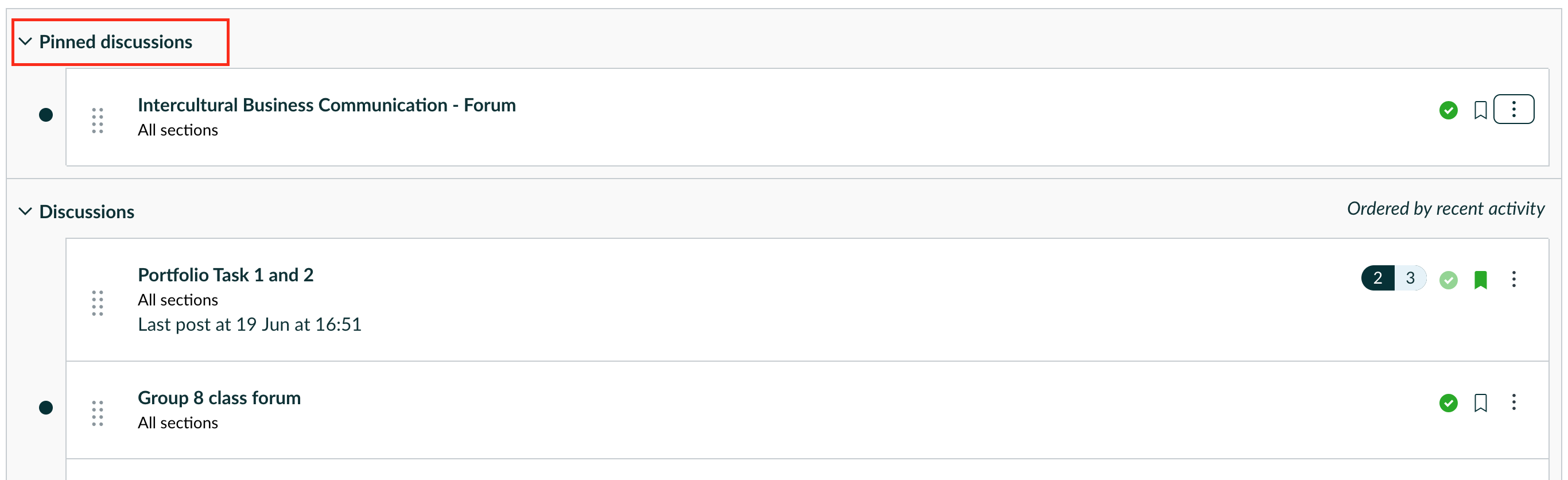
Task: Unsubscribe from Portfolio Task 1 and 2
Action: [x=1480, y=280]
